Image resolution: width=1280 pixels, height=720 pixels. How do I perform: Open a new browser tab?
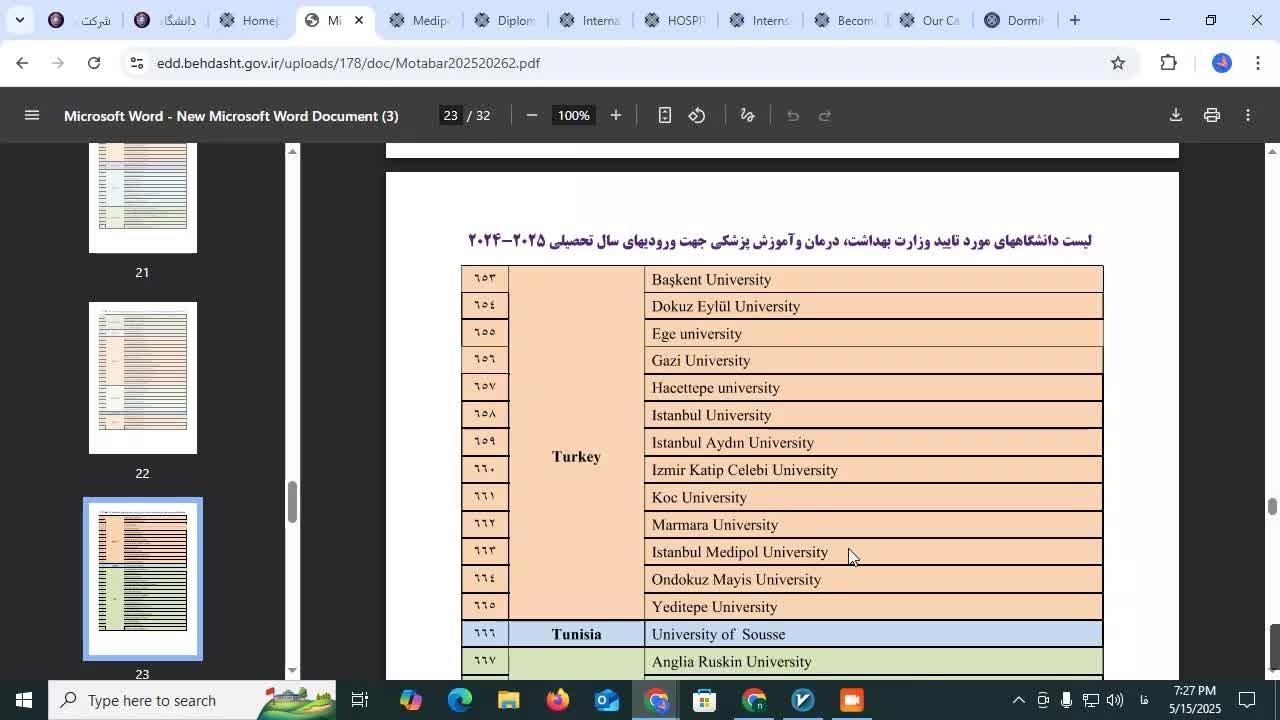point(1075,20)
